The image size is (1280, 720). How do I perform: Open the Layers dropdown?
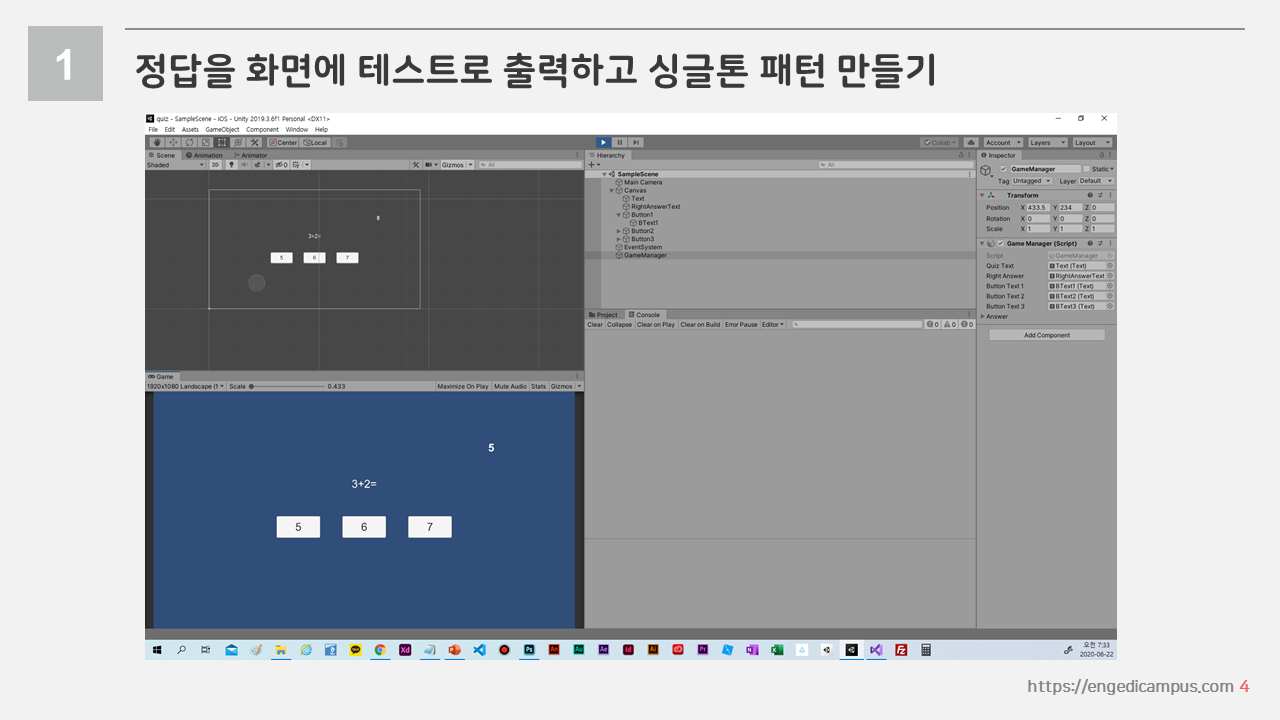click(x=1048, y=142)
